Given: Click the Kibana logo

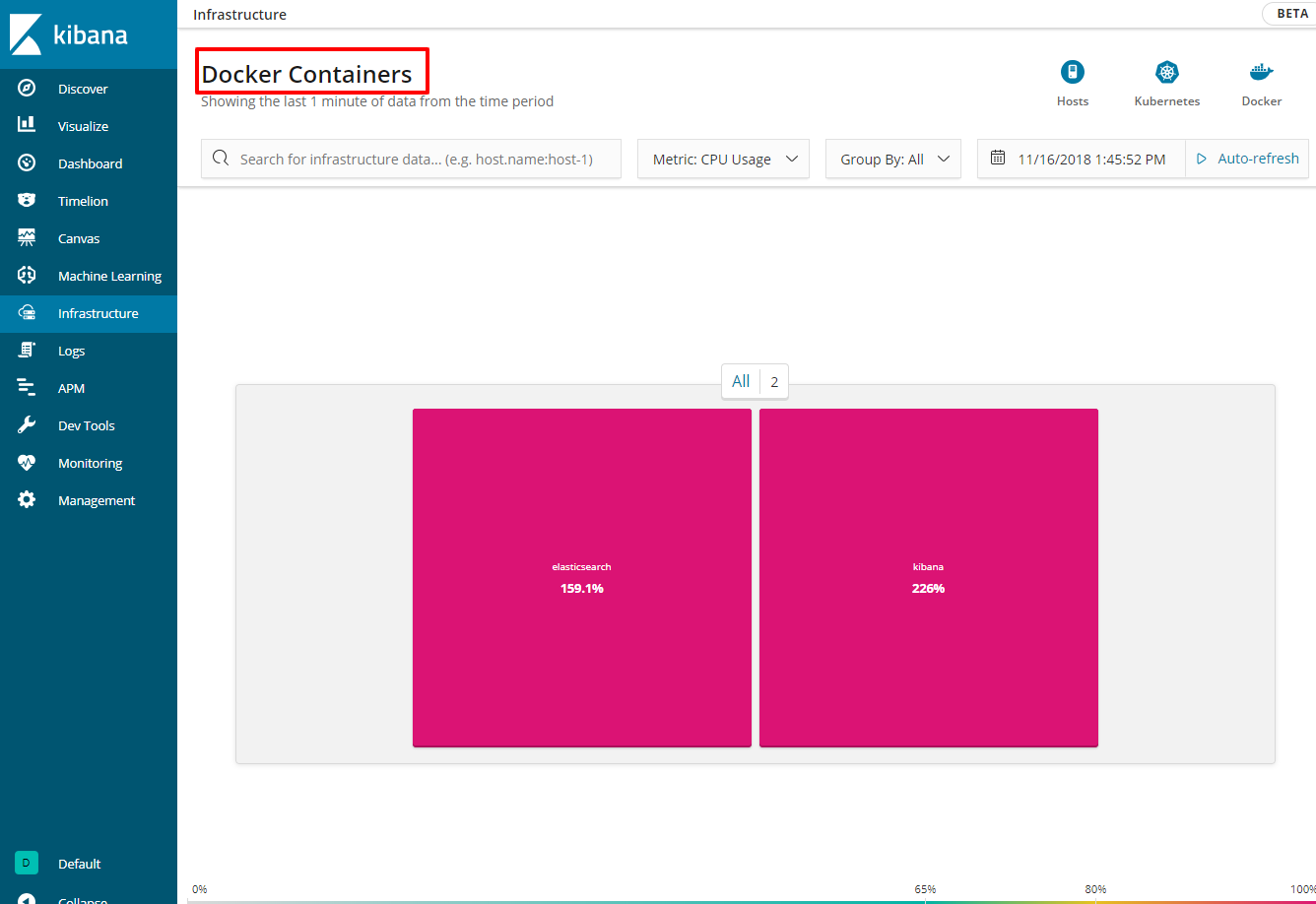Looking at the screenshot, I should (x=69, y=34).
